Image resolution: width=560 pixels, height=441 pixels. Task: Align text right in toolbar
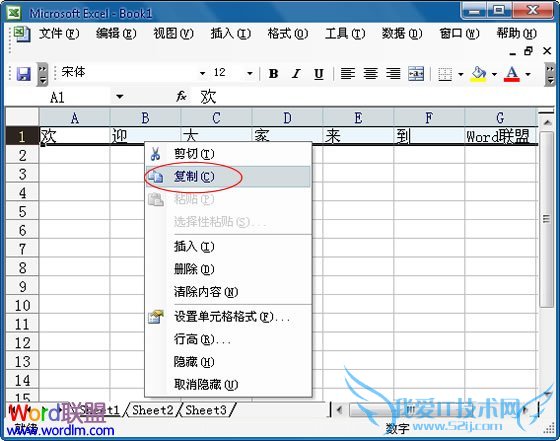(393, 74)
